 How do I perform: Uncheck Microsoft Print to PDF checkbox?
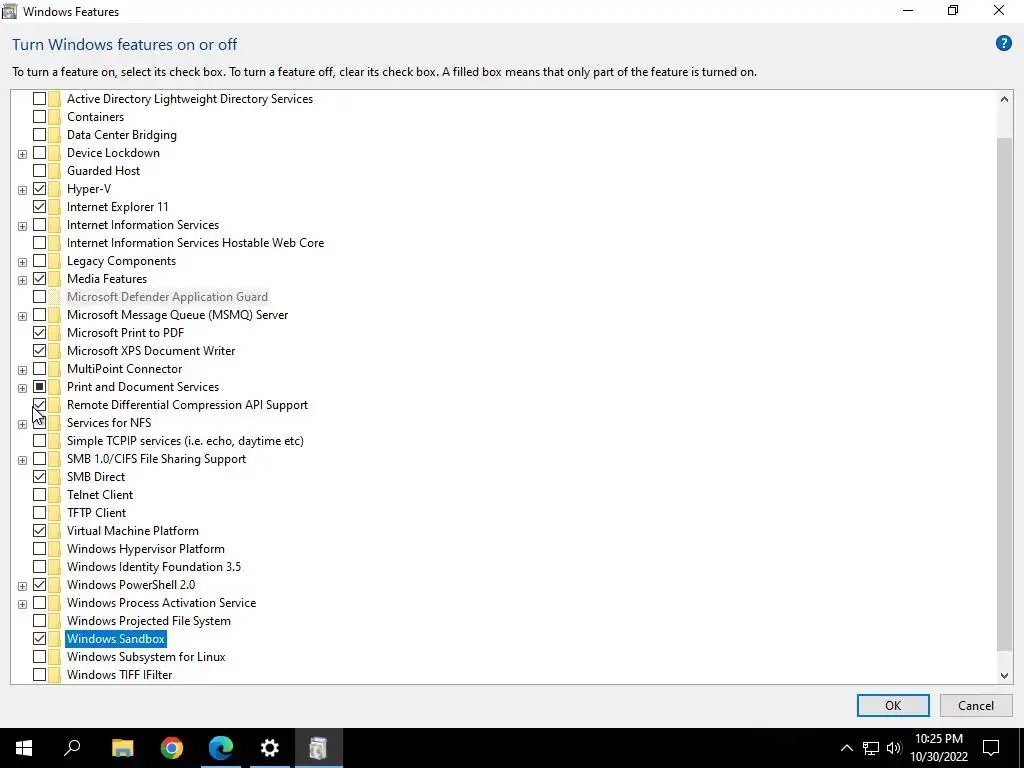(39, 333)
